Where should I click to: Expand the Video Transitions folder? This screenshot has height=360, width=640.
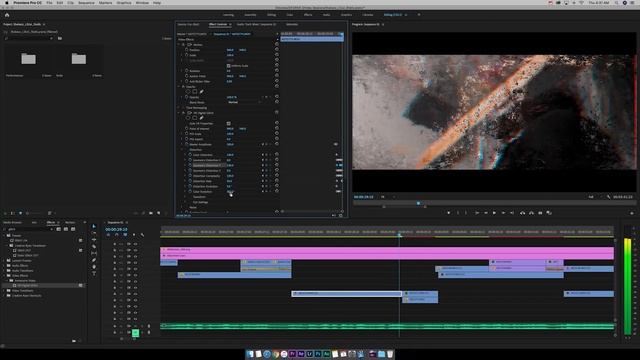[x=4, y=291]
